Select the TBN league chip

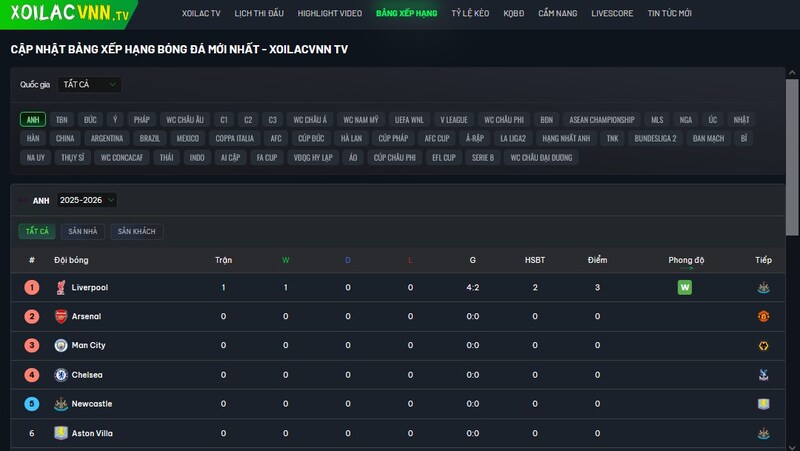[62, 119]
